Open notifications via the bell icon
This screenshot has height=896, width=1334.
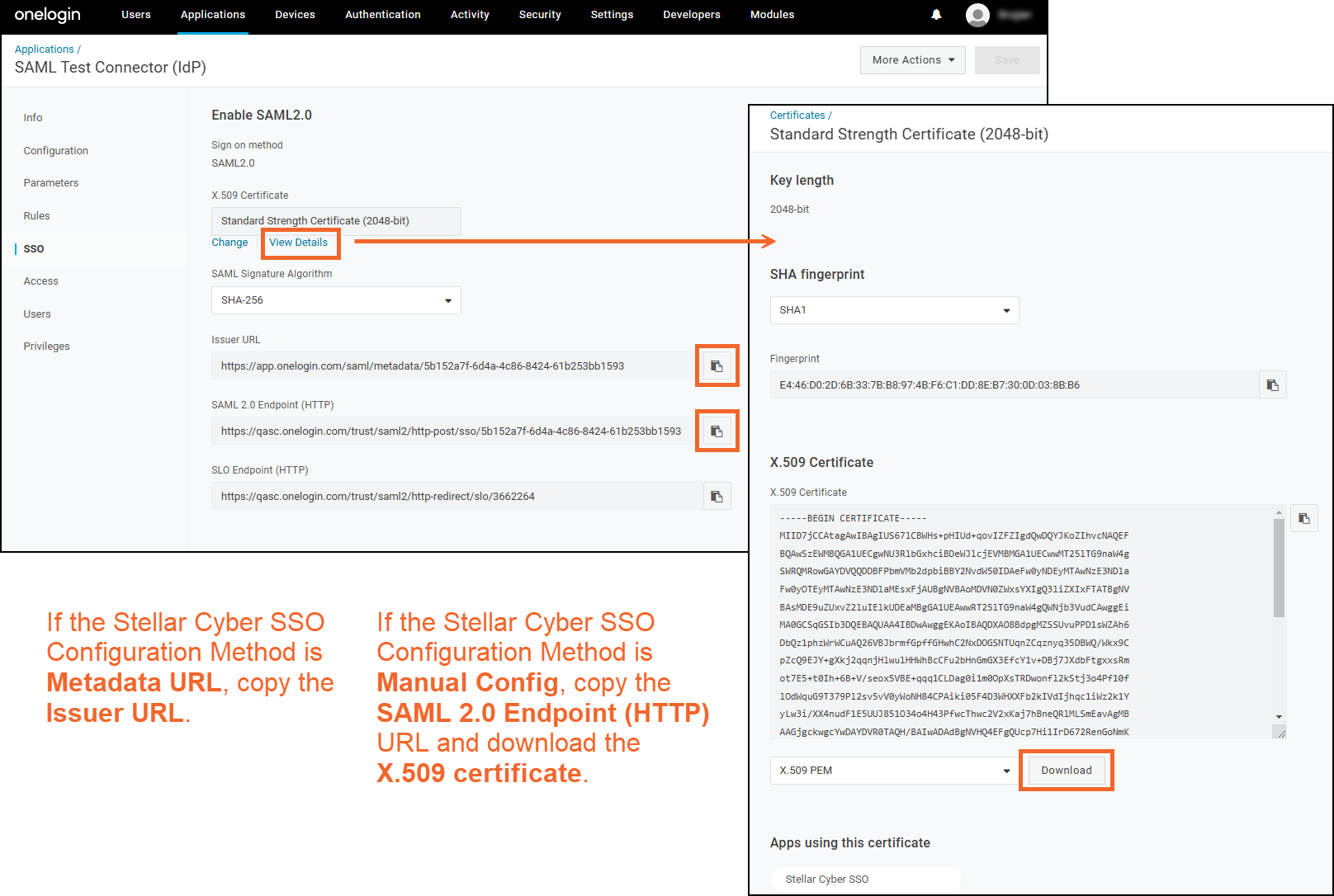936,15
